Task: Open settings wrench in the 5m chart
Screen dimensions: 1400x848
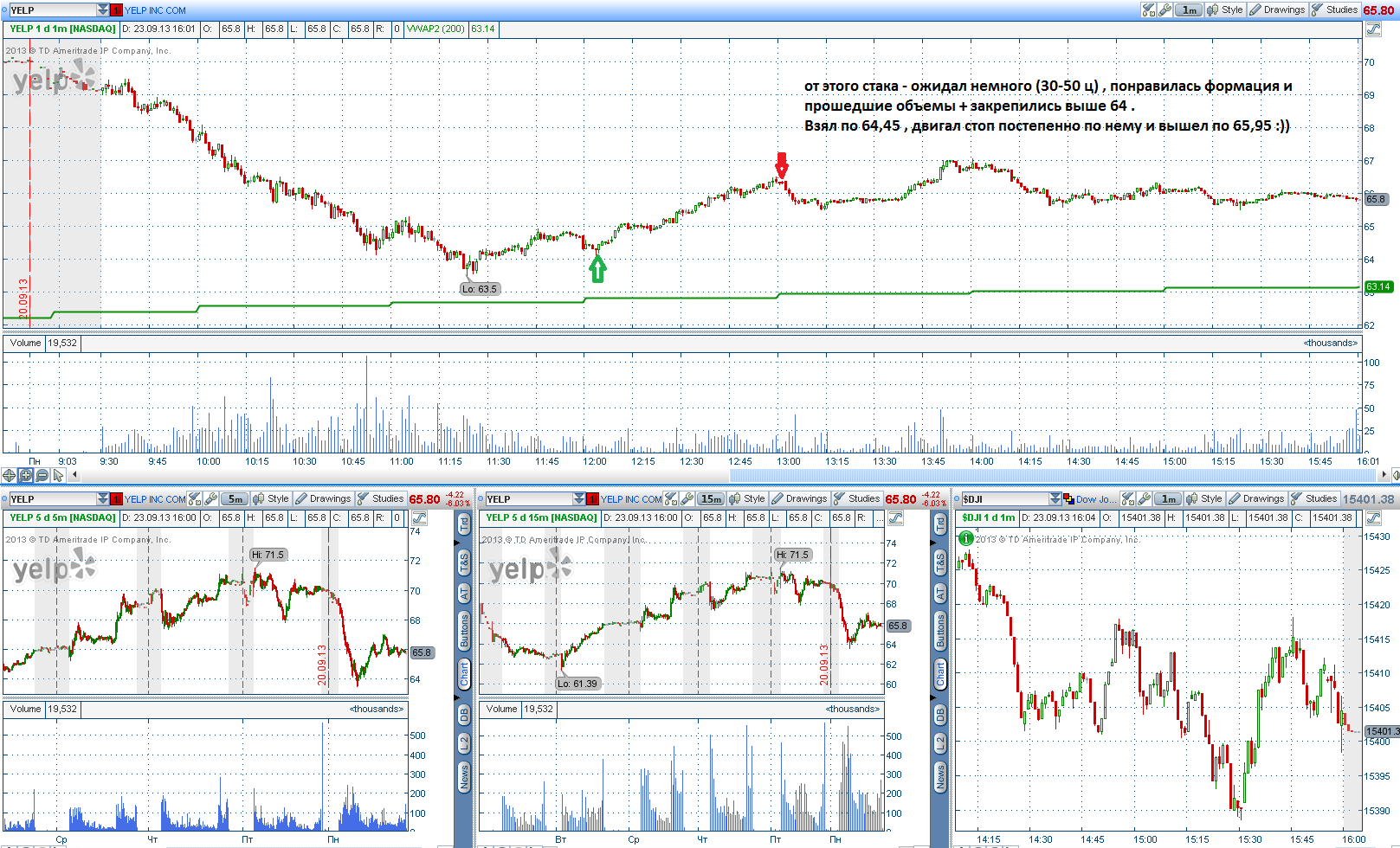Action: click(x=211, y=499)
